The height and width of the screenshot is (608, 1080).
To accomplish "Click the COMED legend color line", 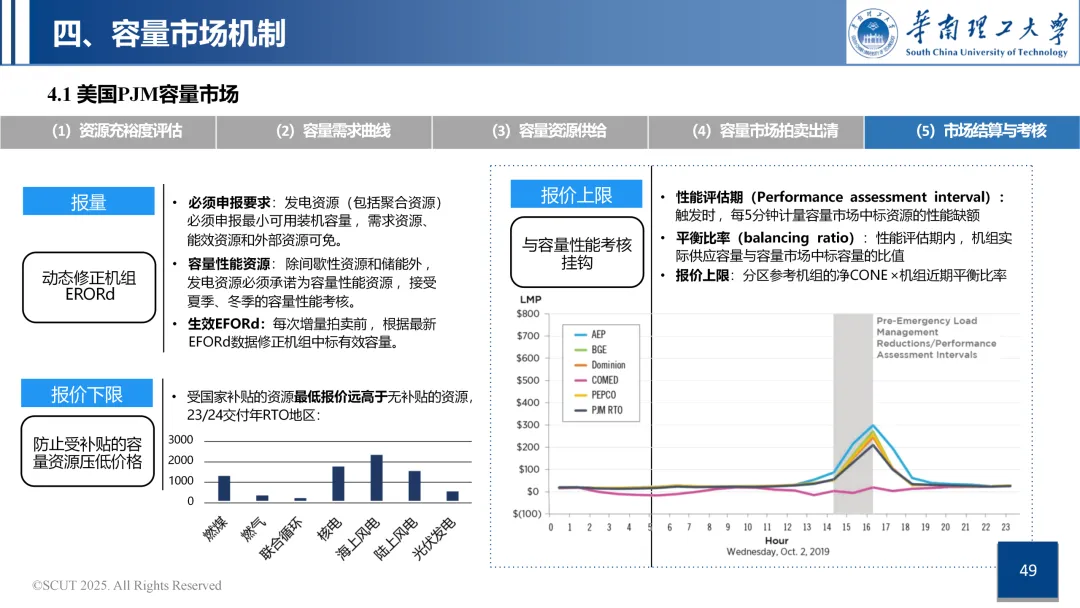I will [x=581, y=380].
